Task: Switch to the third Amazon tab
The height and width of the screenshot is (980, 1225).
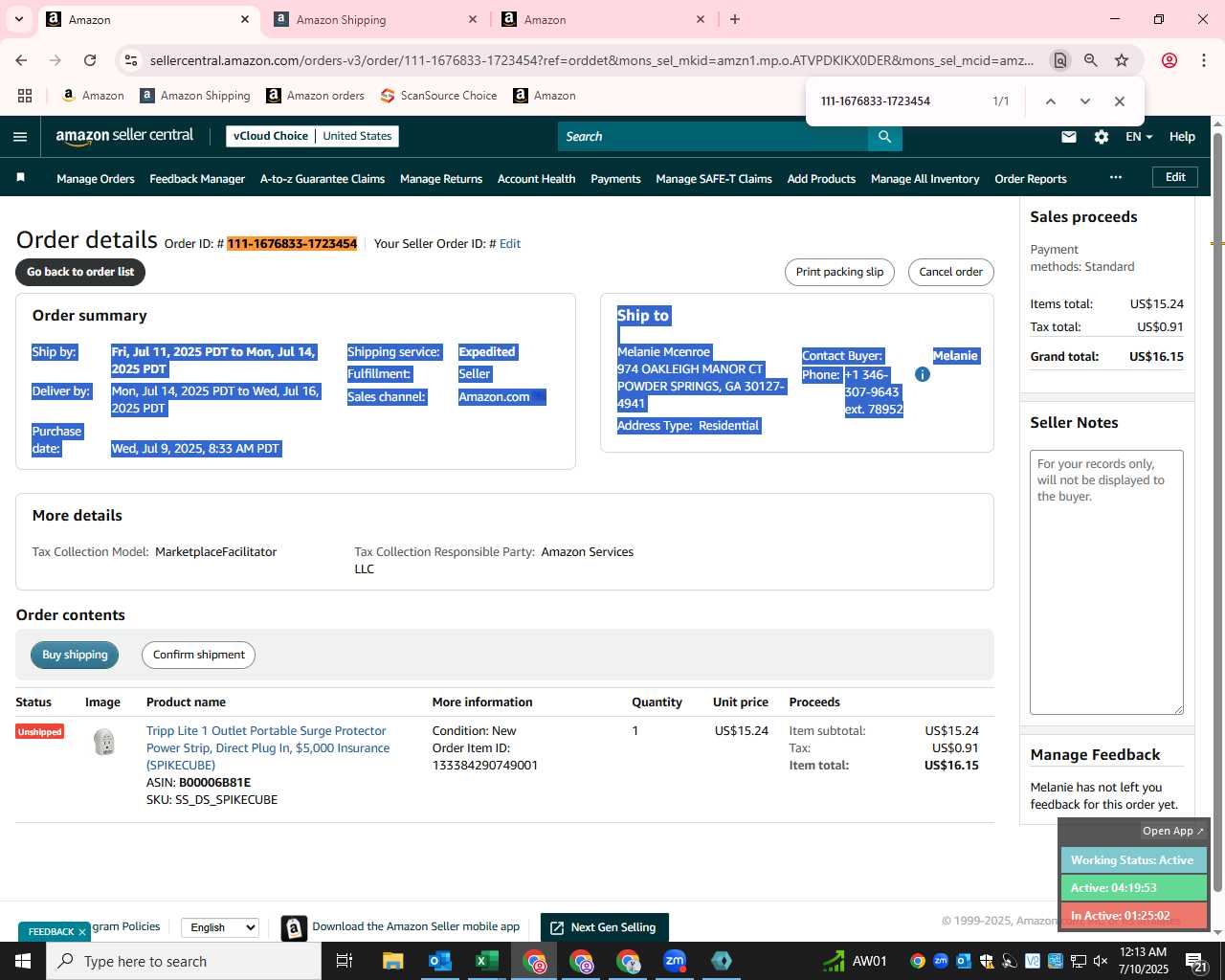Action: tap(603, 19)
